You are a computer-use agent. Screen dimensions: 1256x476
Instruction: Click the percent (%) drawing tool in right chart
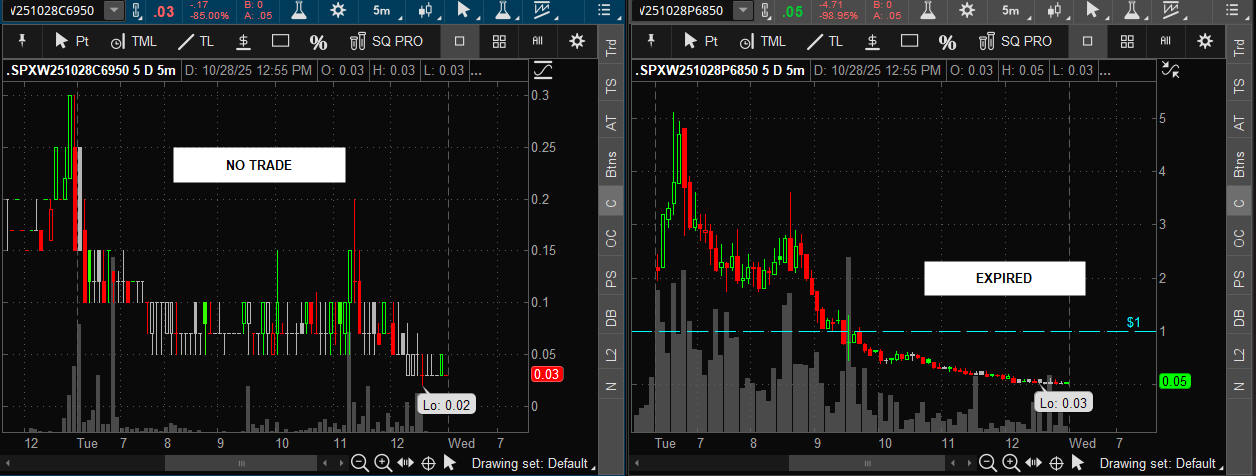(x=946, y=41)
